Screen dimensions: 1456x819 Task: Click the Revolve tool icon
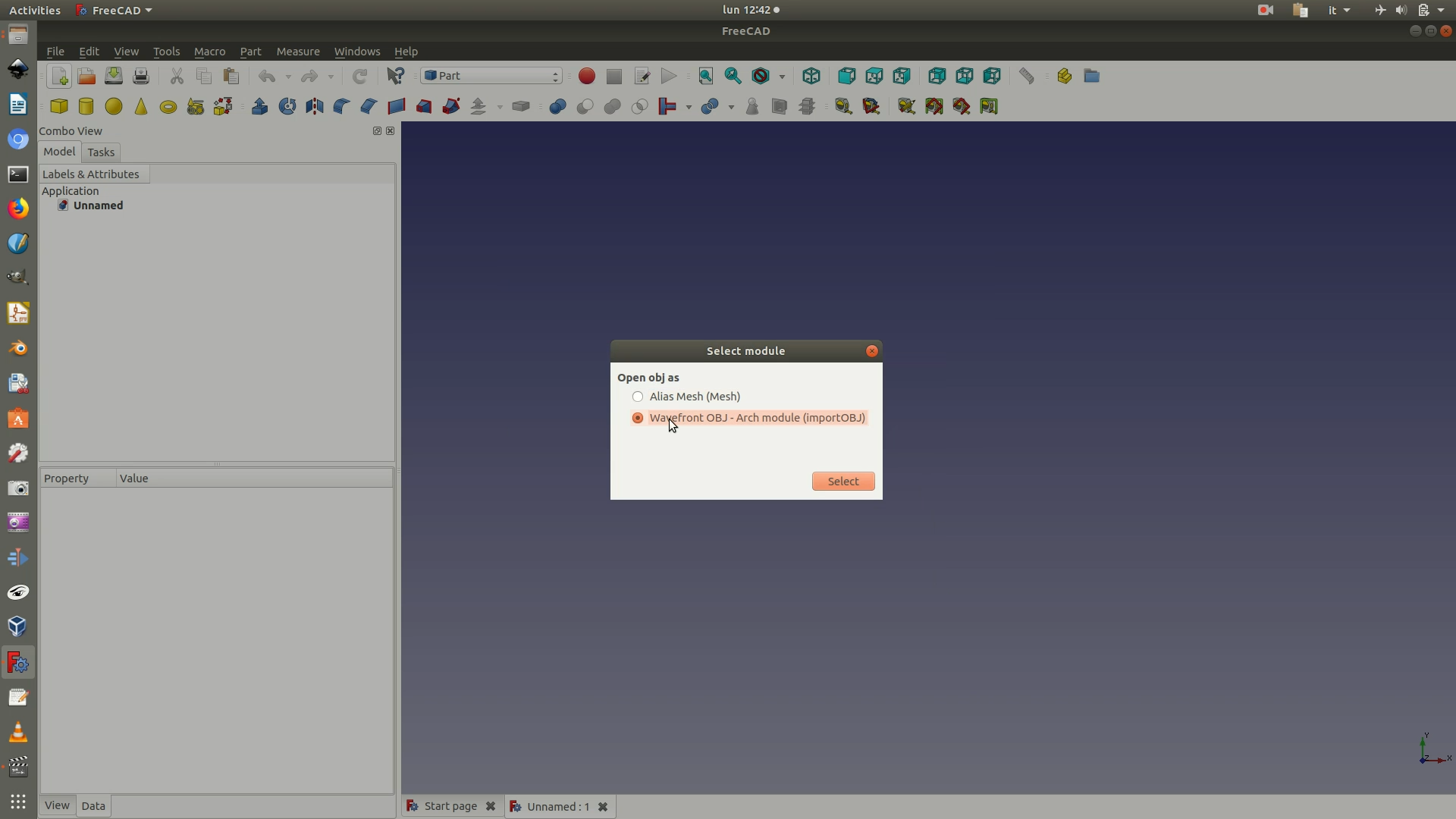click(287, 106)
